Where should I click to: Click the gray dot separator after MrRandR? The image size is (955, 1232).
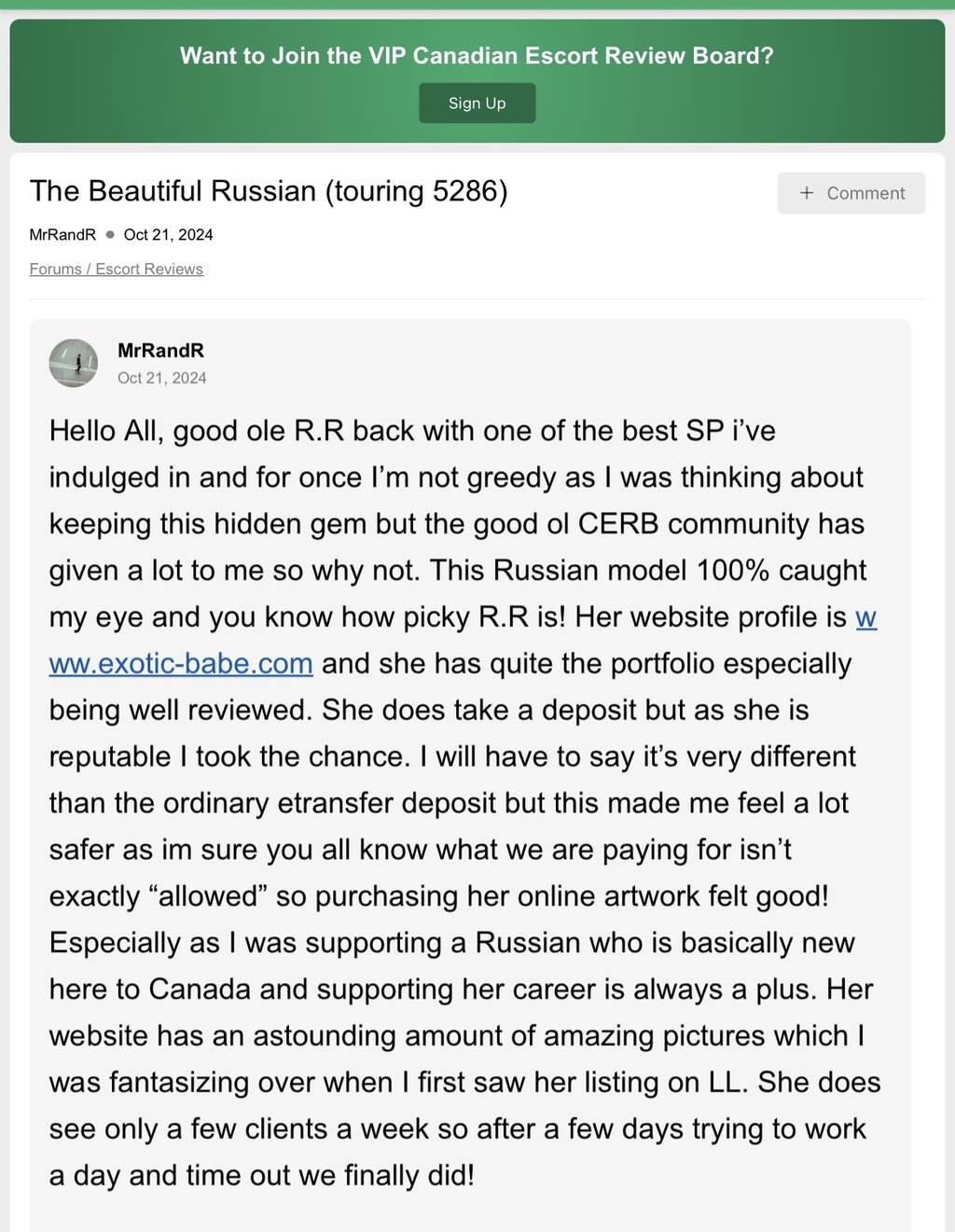(110, 235)
